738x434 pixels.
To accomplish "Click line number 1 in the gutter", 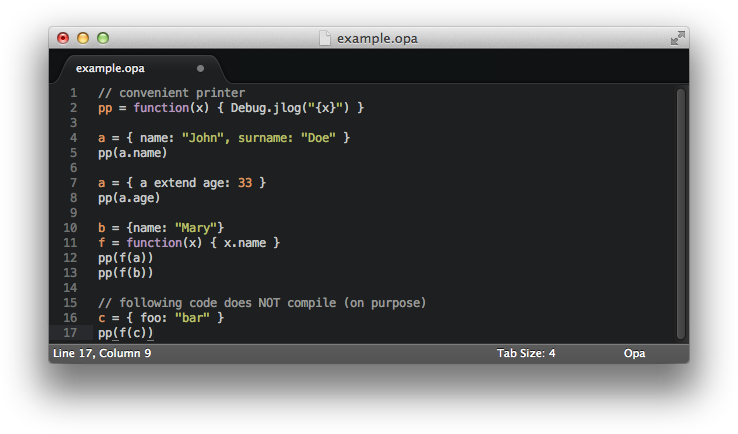I will 73,93.
